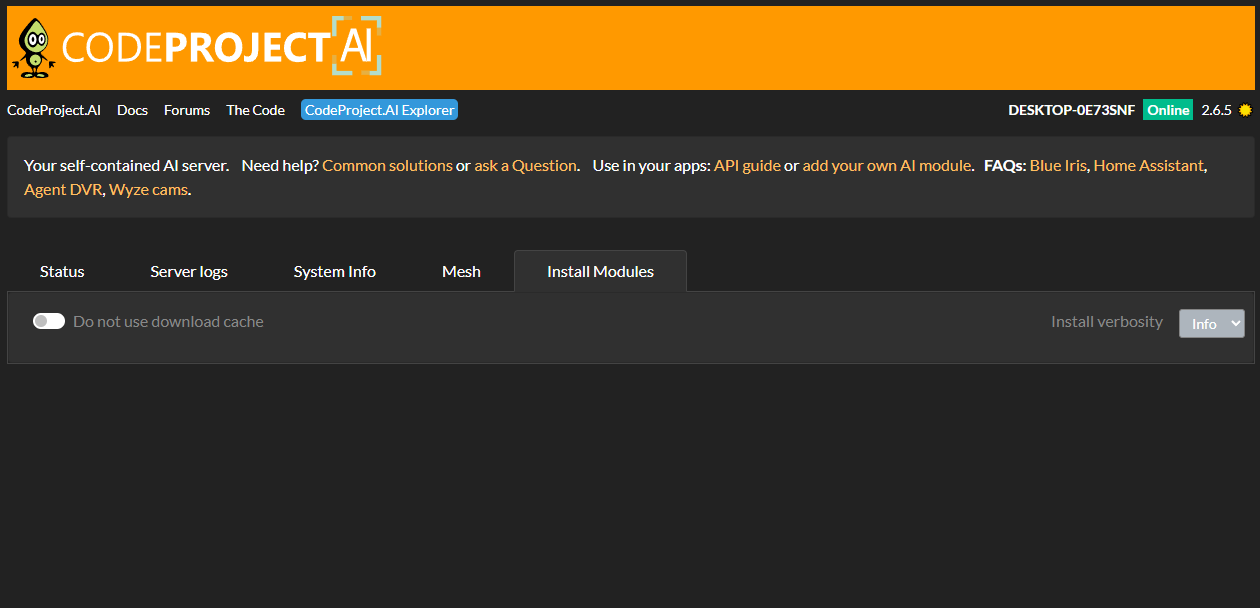Launch CodeProject.AI Explorer button
Screen dimensions: 1260x608
(x=379, y=110)
